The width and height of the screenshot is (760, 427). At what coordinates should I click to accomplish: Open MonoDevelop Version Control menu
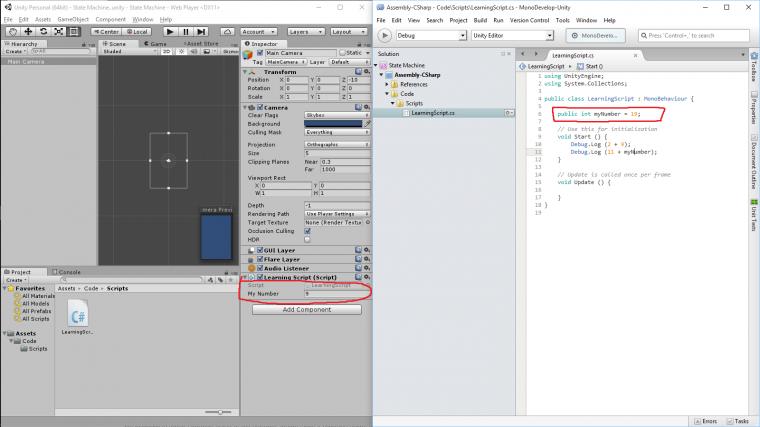[x=529, y=20]
